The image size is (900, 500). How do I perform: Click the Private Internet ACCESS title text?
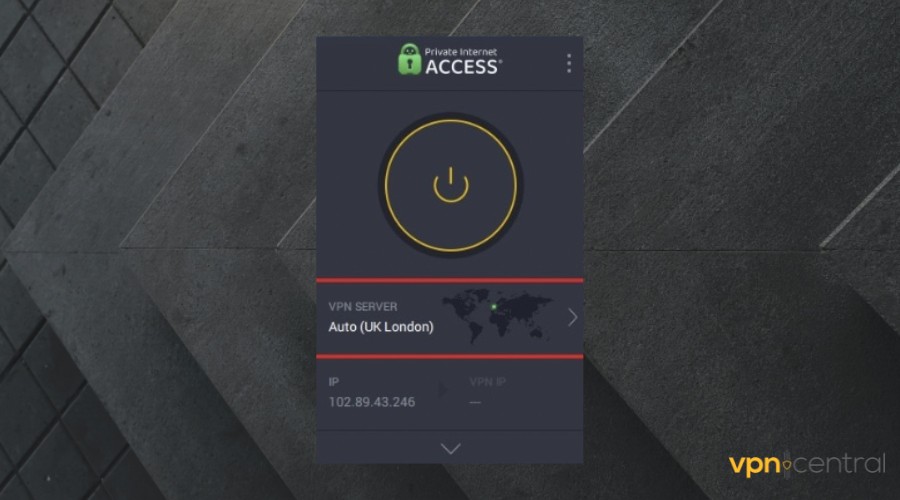(x=463, y=61)
